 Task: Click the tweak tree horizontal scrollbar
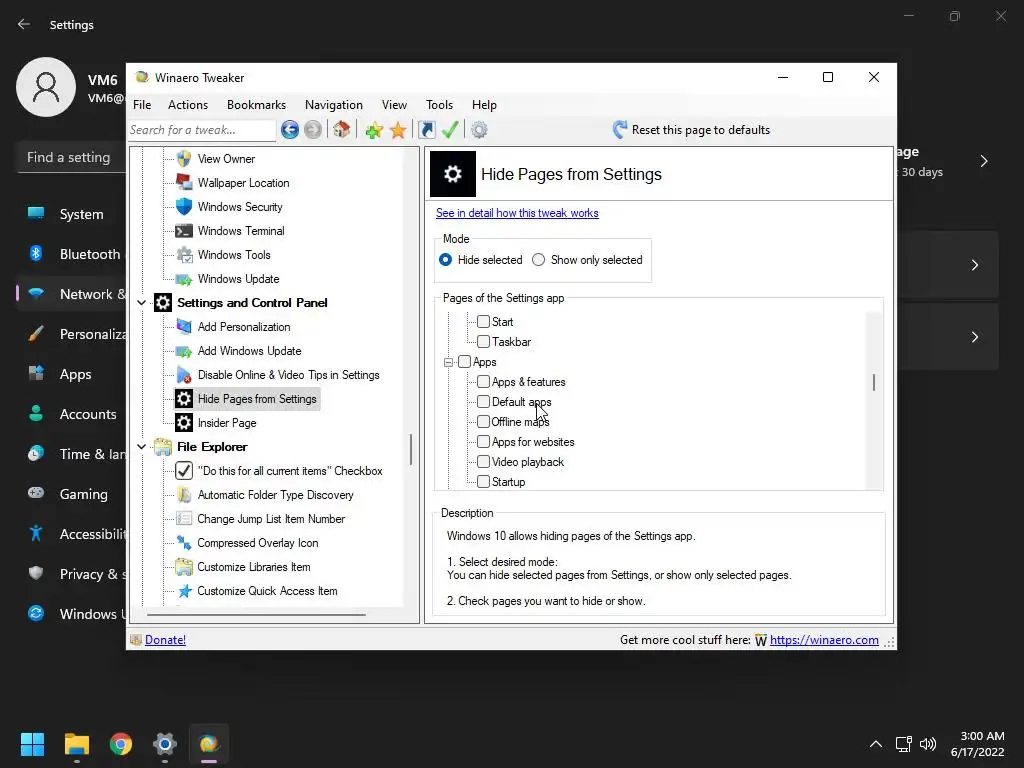click(x=256, y=614)
